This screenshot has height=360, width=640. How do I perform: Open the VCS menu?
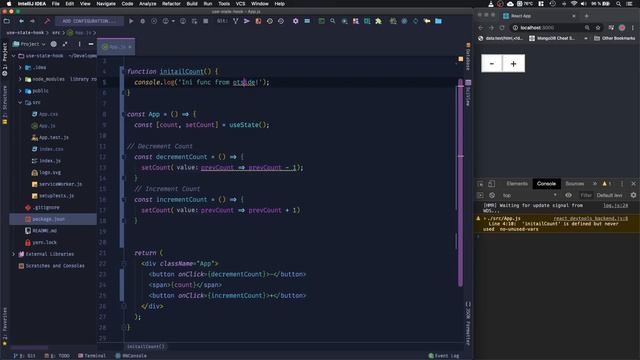(240, 4)
